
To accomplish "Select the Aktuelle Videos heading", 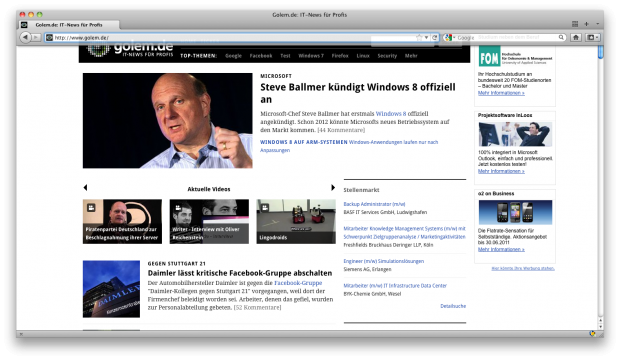I will tap(209, 189).
